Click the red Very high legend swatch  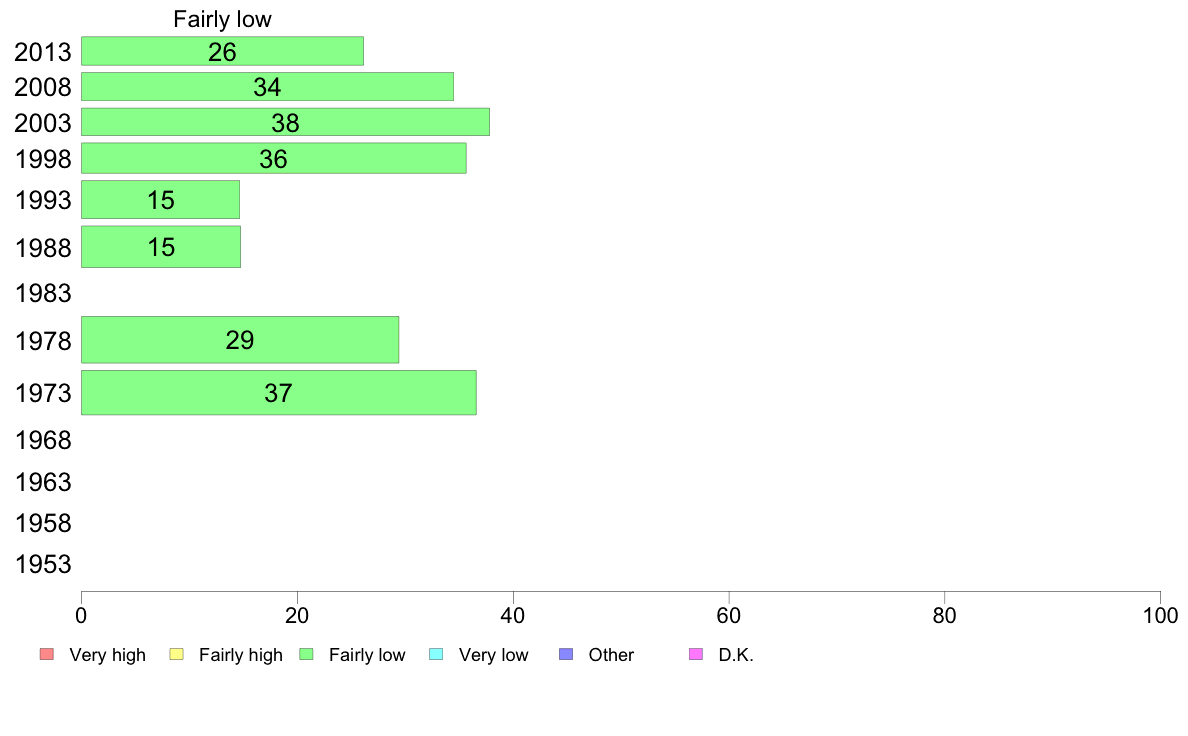click(x=47, y=654)
